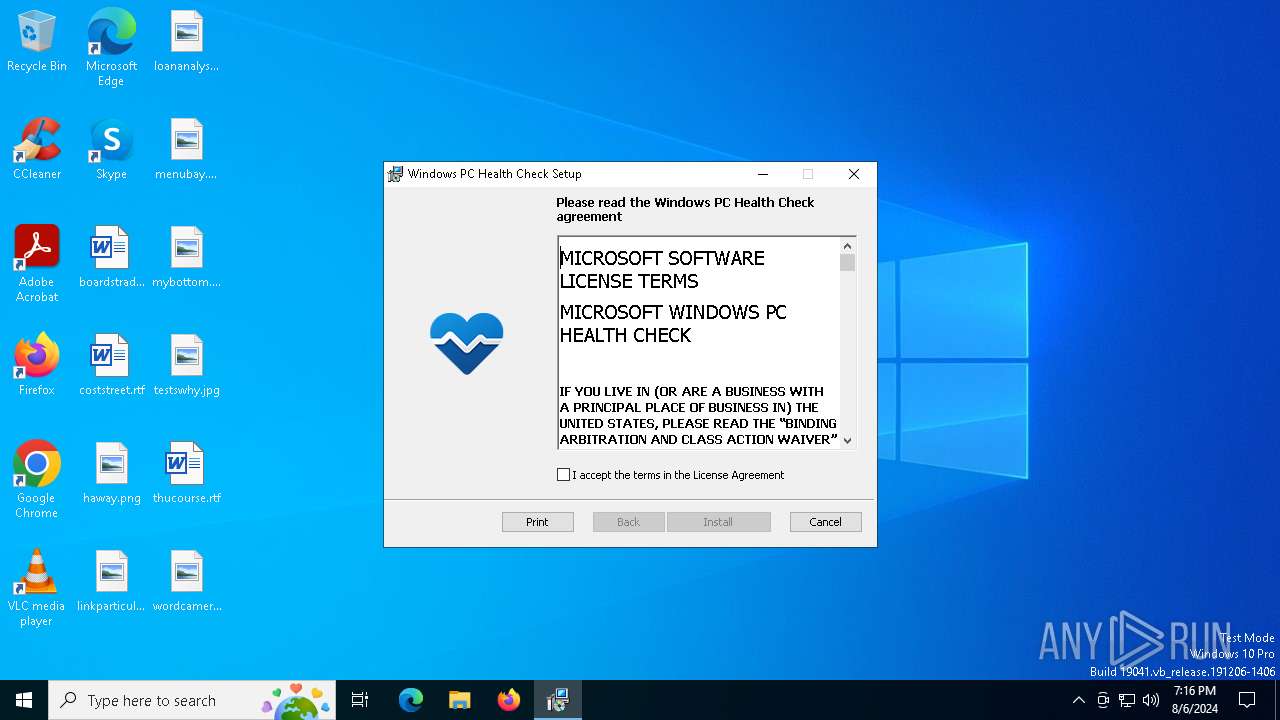
Task: Select the Recycle Bin desktop icon
Action: (37, 43)
